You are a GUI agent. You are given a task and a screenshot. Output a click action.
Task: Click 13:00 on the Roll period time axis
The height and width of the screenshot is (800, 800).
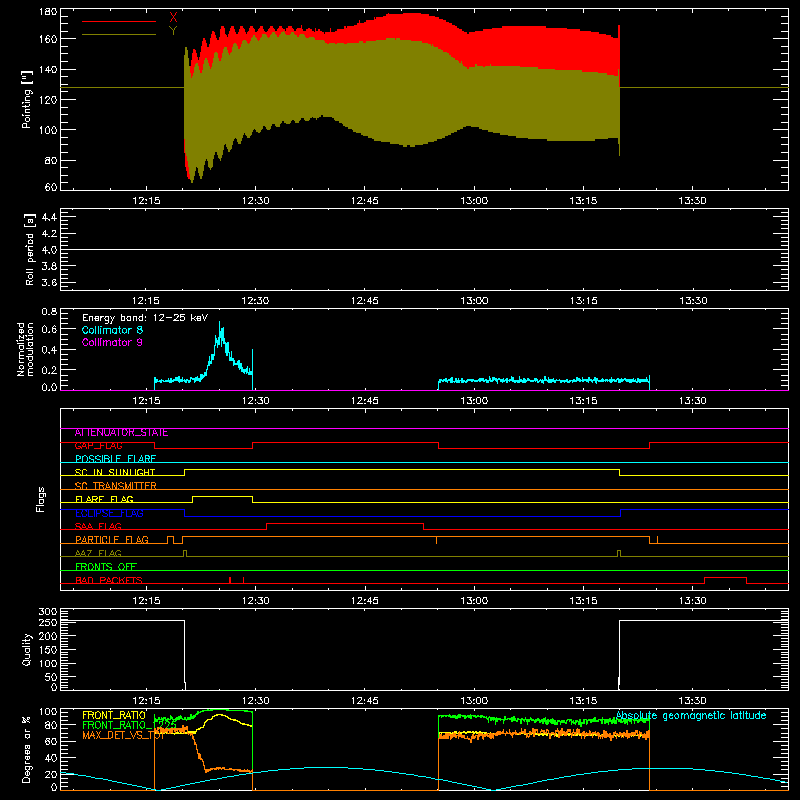pos(474,301)
